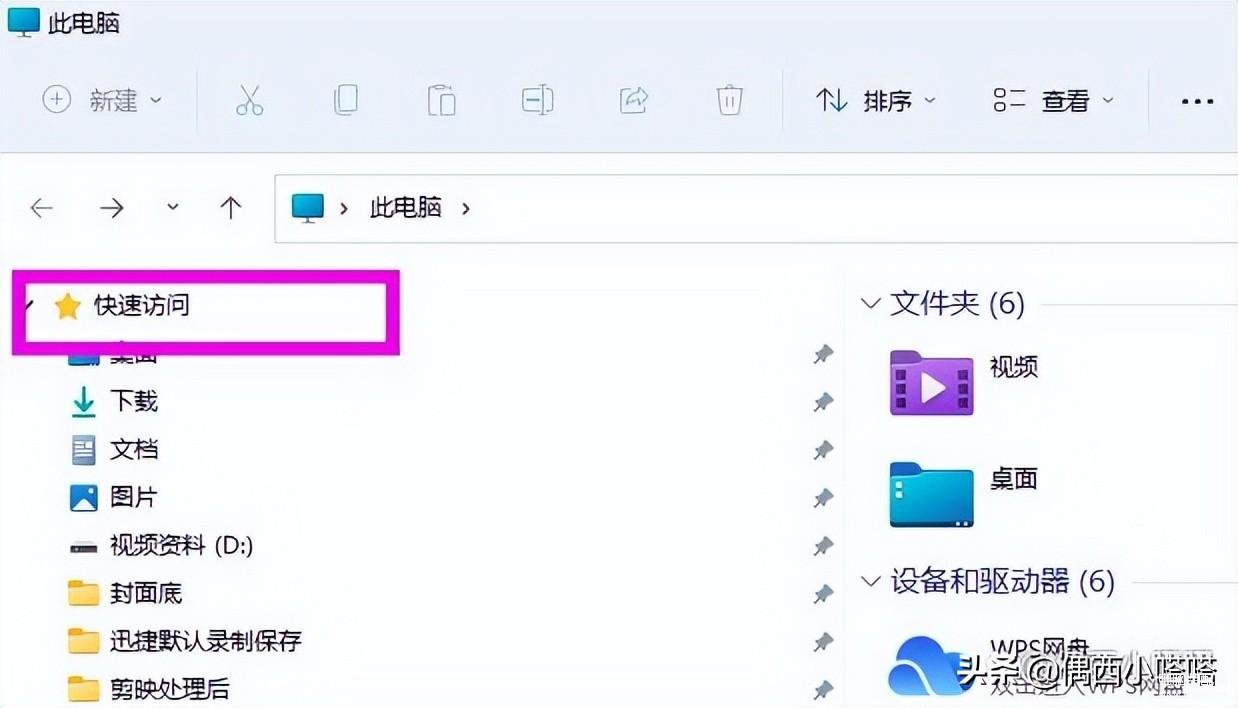Click the Copy icon in toolbar
The image size is (1238, 708).
click(345, 100)
